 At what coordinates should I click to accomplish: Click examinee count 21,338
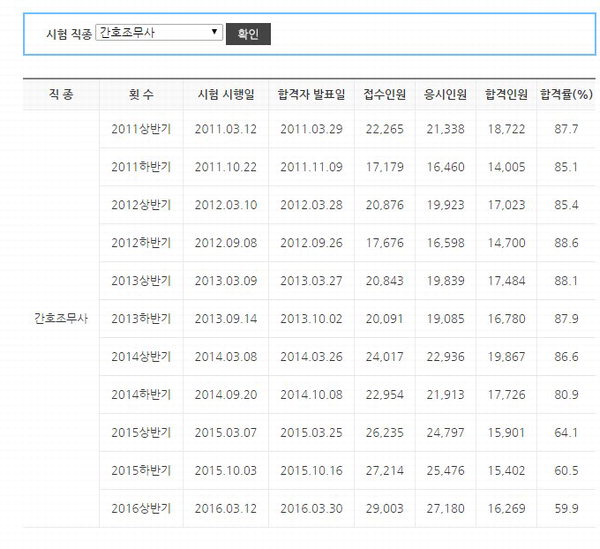pyautogui.click(x=445, y=129)
